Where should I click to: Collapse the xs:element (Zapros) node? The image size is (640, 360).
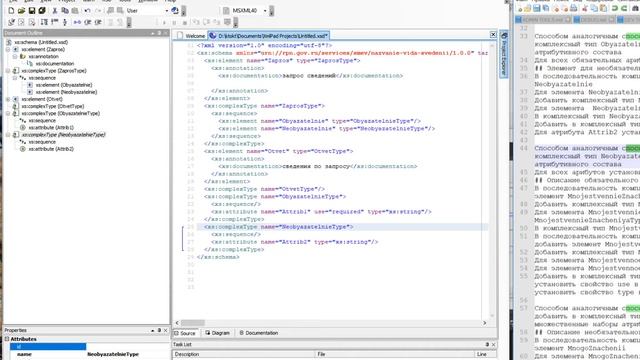point(8,49)
